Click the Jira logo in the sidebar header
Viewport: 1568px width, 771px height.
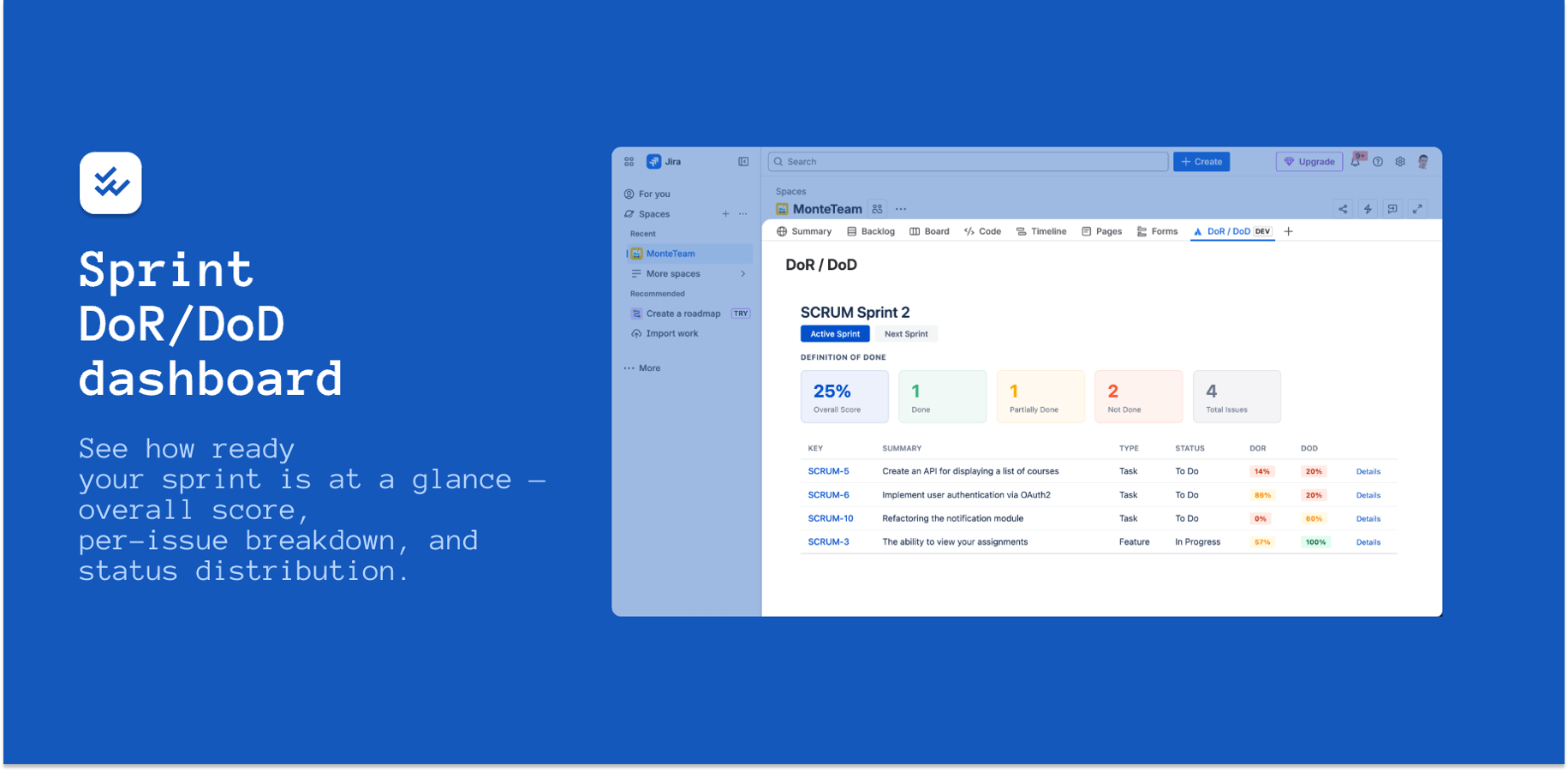[x=653, y=162]
